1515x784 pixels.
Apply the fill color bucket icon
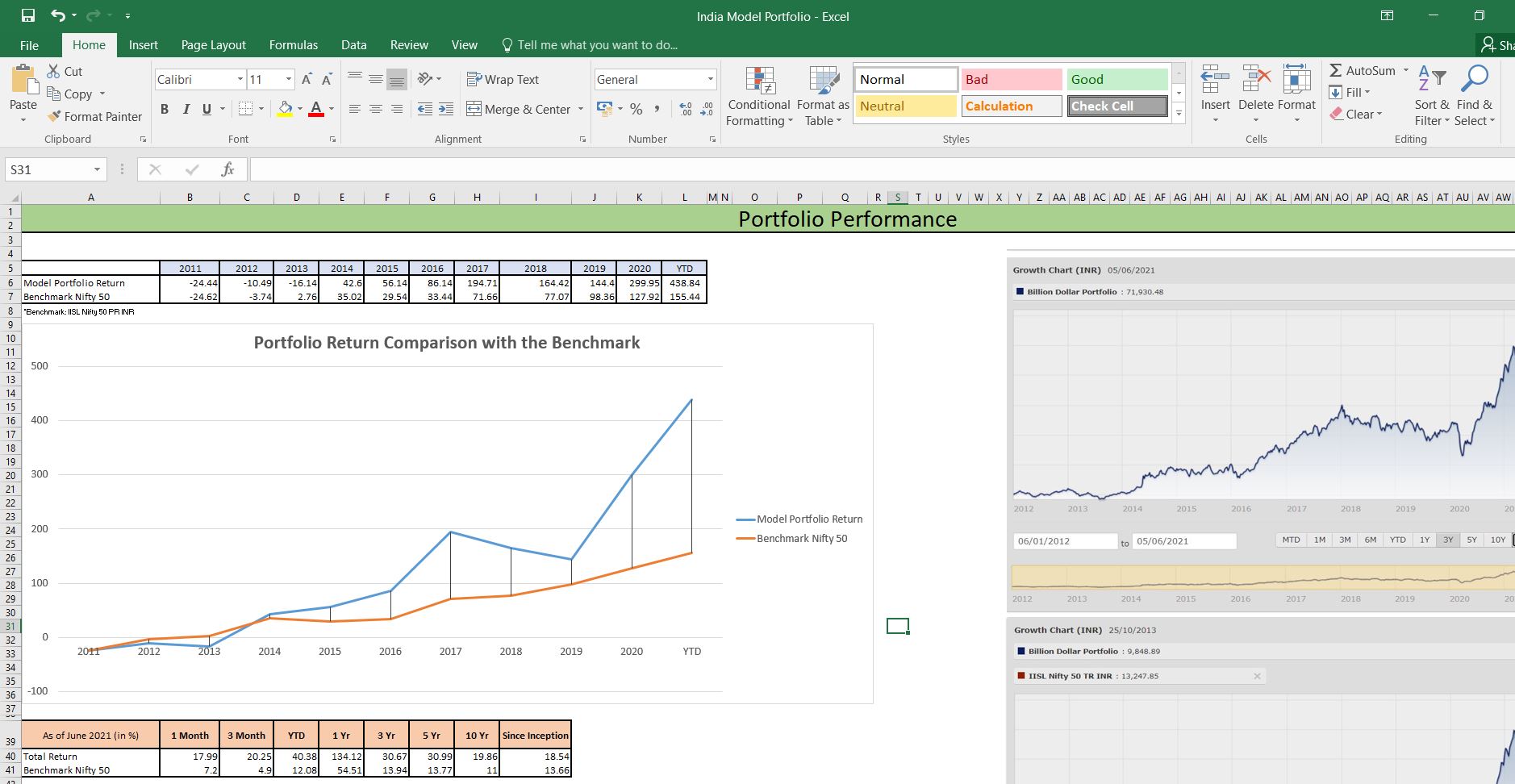click(285, 109)
